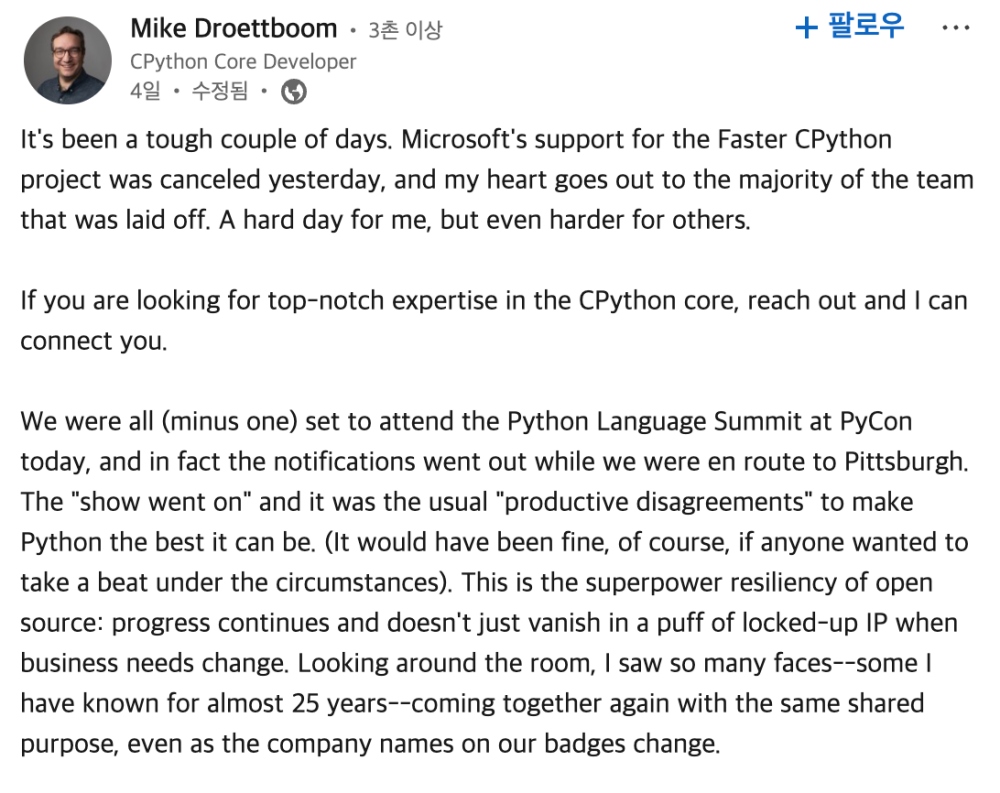
Task: Open the three-dot more options menu
Action: 955,28
